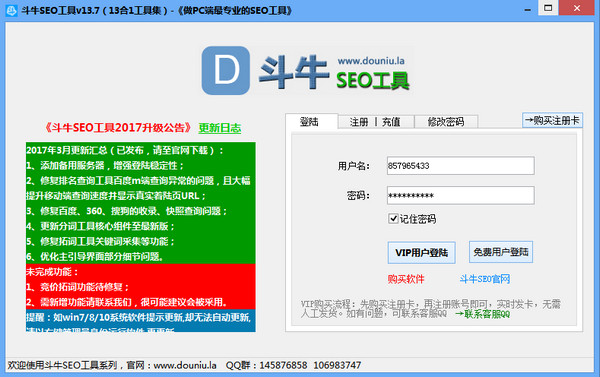600x377 pixels.
Task: Focus the 密码 input field
Action: (461, 196)
